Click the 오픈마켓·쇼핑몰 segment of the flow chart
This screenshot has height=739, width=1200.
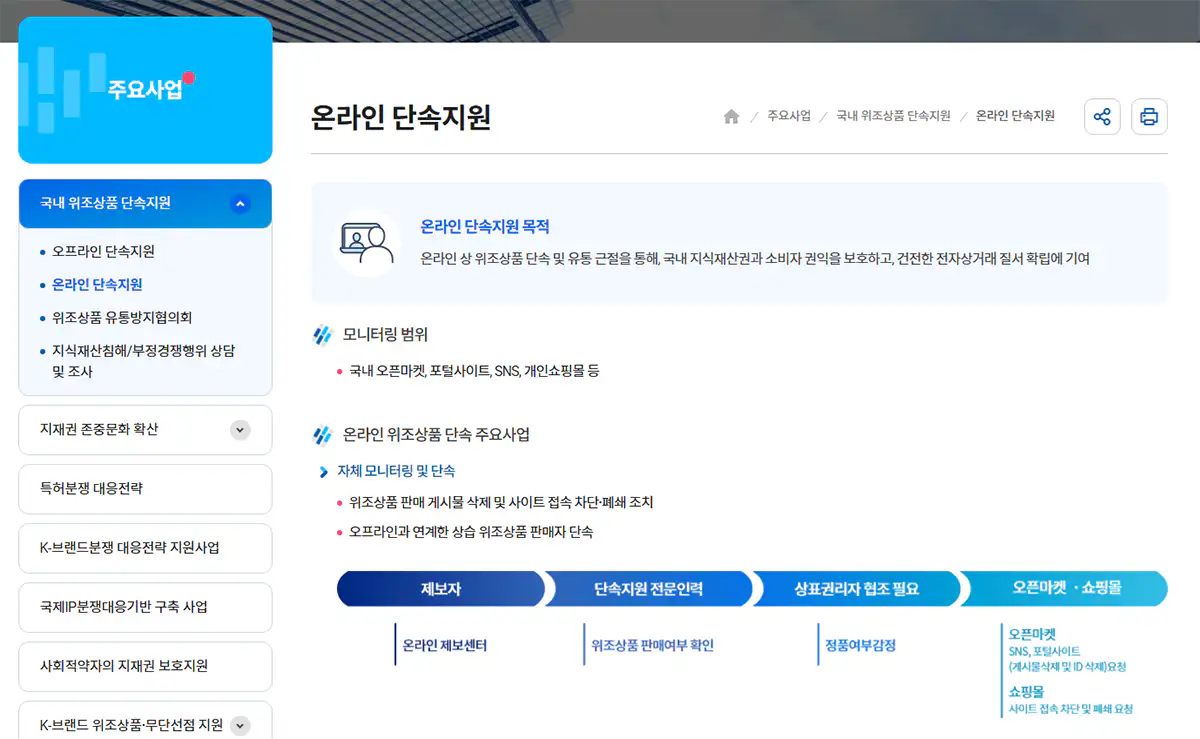(x=1063, y=589)
